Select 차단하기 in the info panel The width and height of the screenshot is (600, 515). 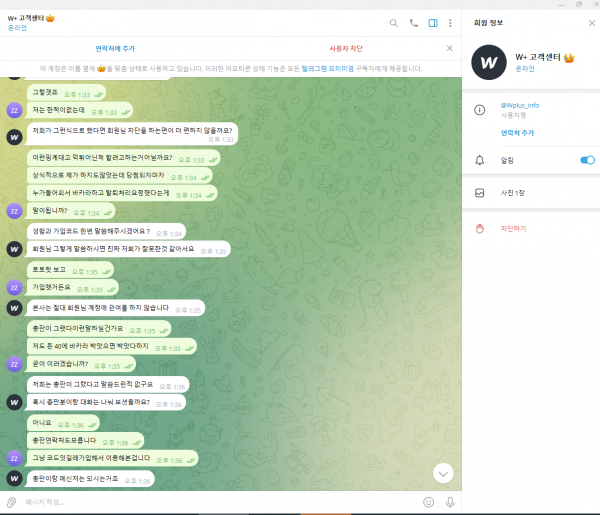coord(514,228)
